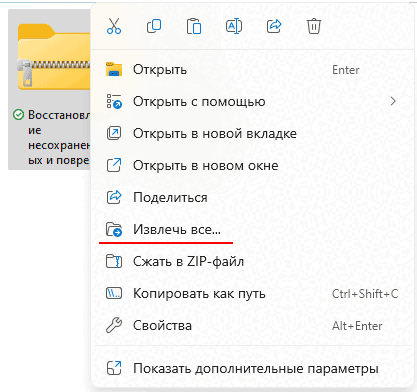Click the Share arrow icon in top row
Screen dimensions: 417x392
pyautogui.click(x=274, y=26)
